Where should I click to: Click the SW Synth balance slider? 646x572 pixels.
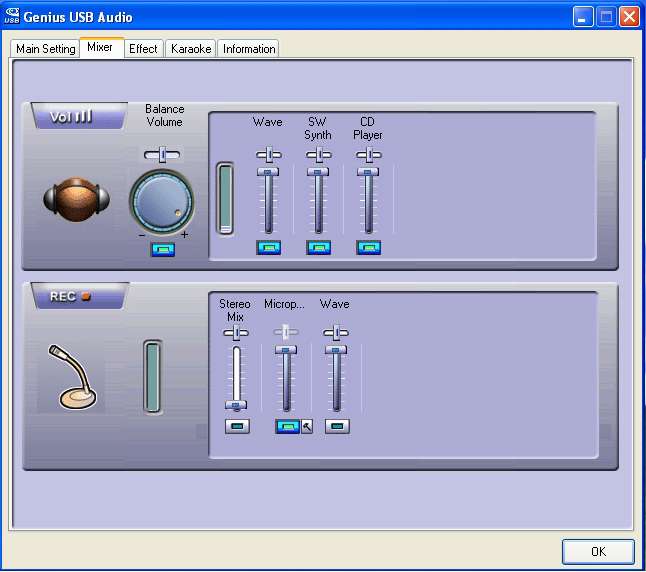[318, 155]
